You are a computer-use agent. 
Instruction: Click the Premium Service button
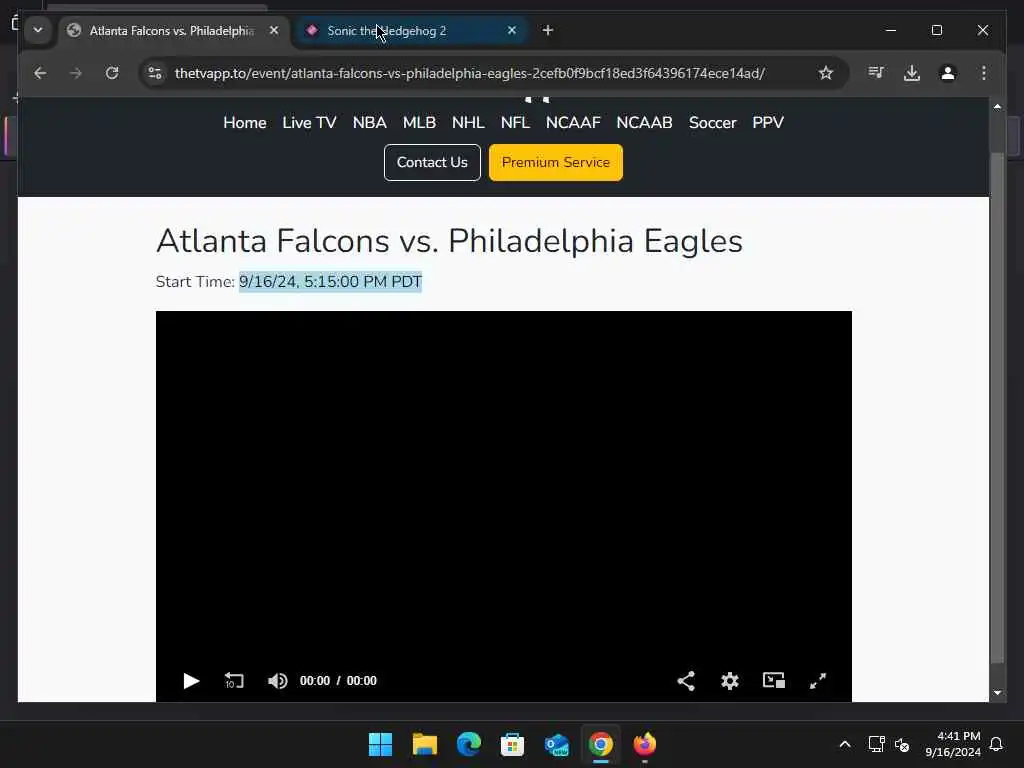(556, 163)
